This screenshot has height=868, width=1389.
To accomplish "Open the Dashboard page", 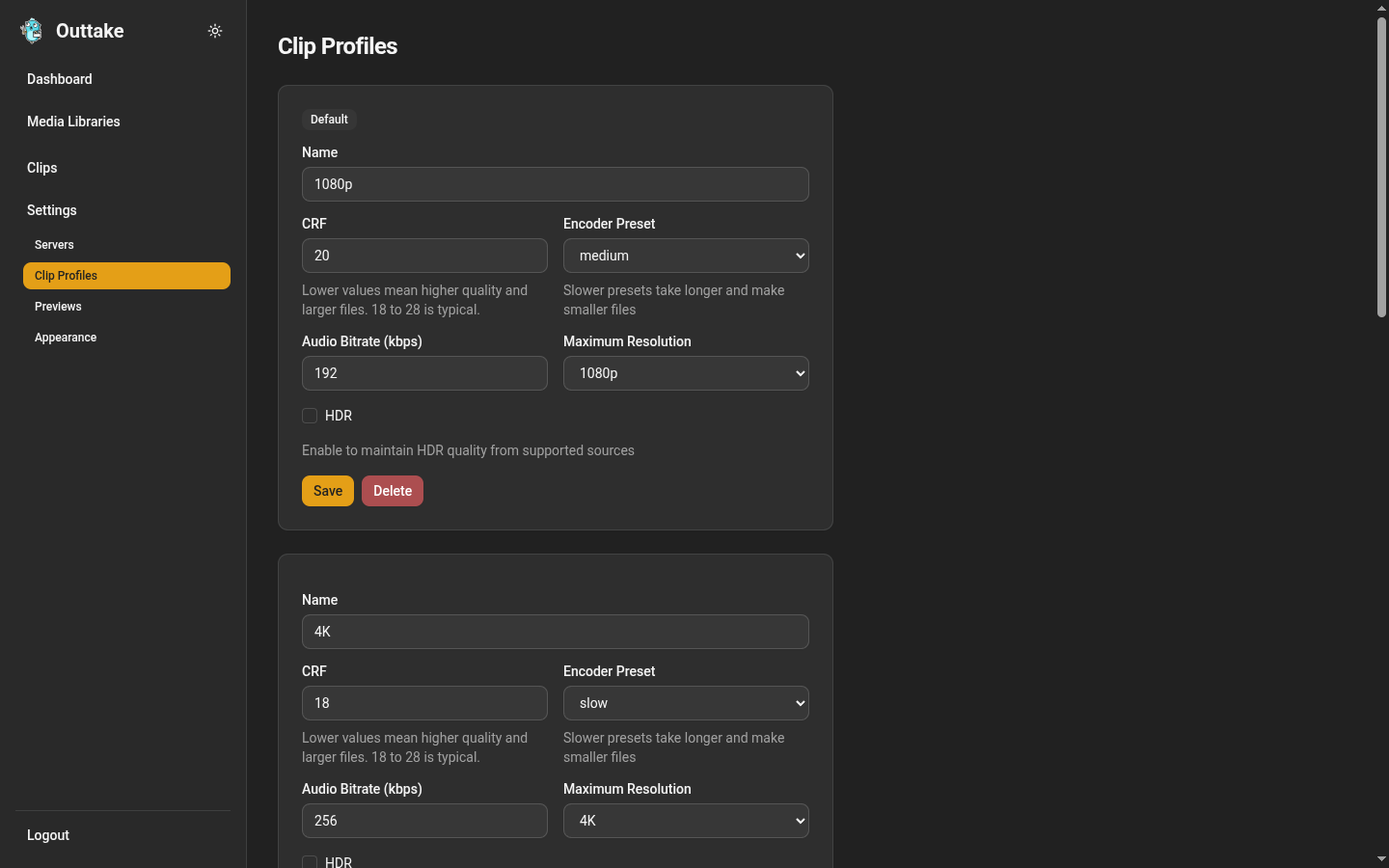I will coord(60,79).
